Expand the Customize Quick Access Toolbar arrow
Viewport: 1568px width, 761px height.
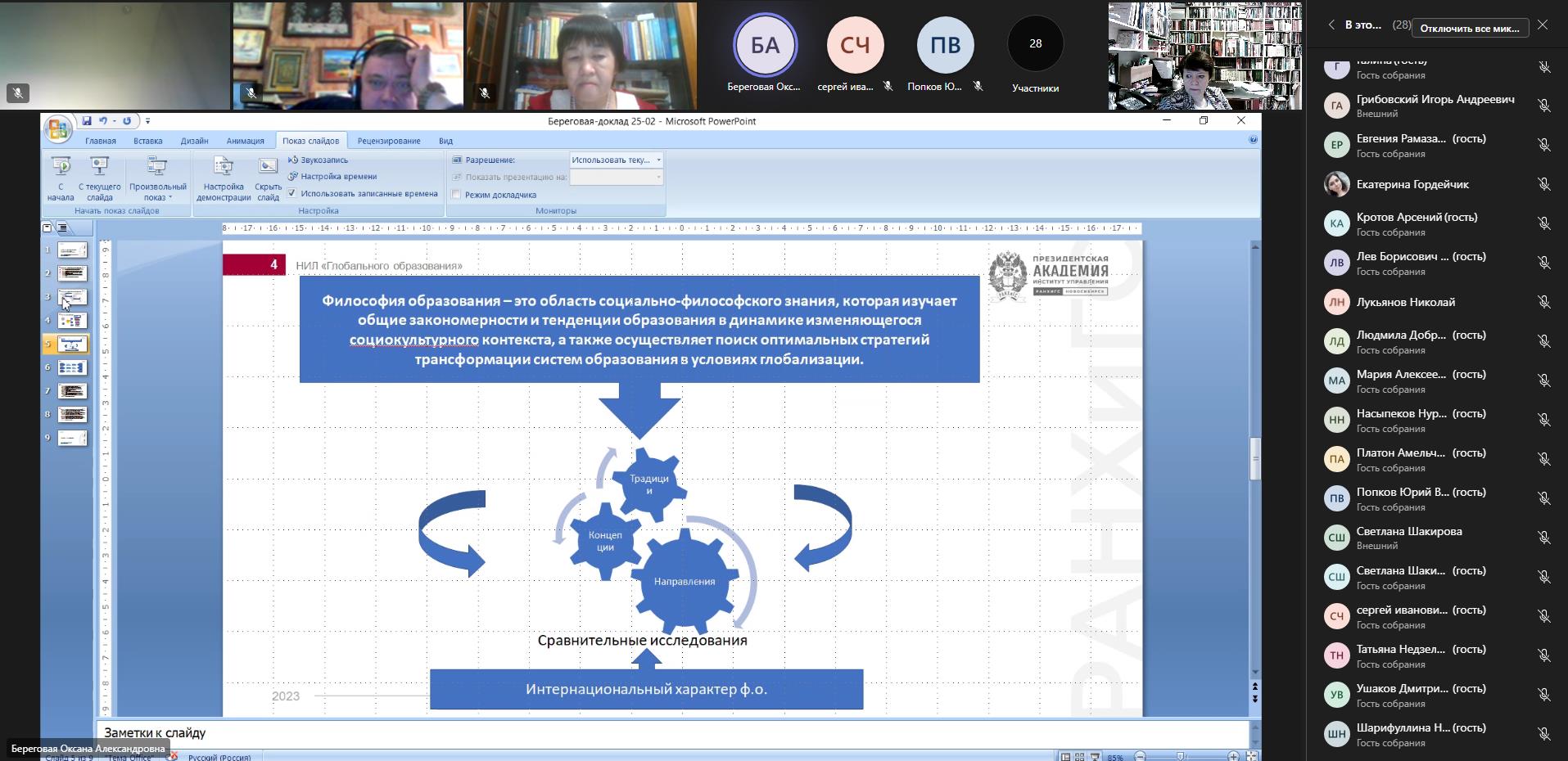tap(148, 121)
